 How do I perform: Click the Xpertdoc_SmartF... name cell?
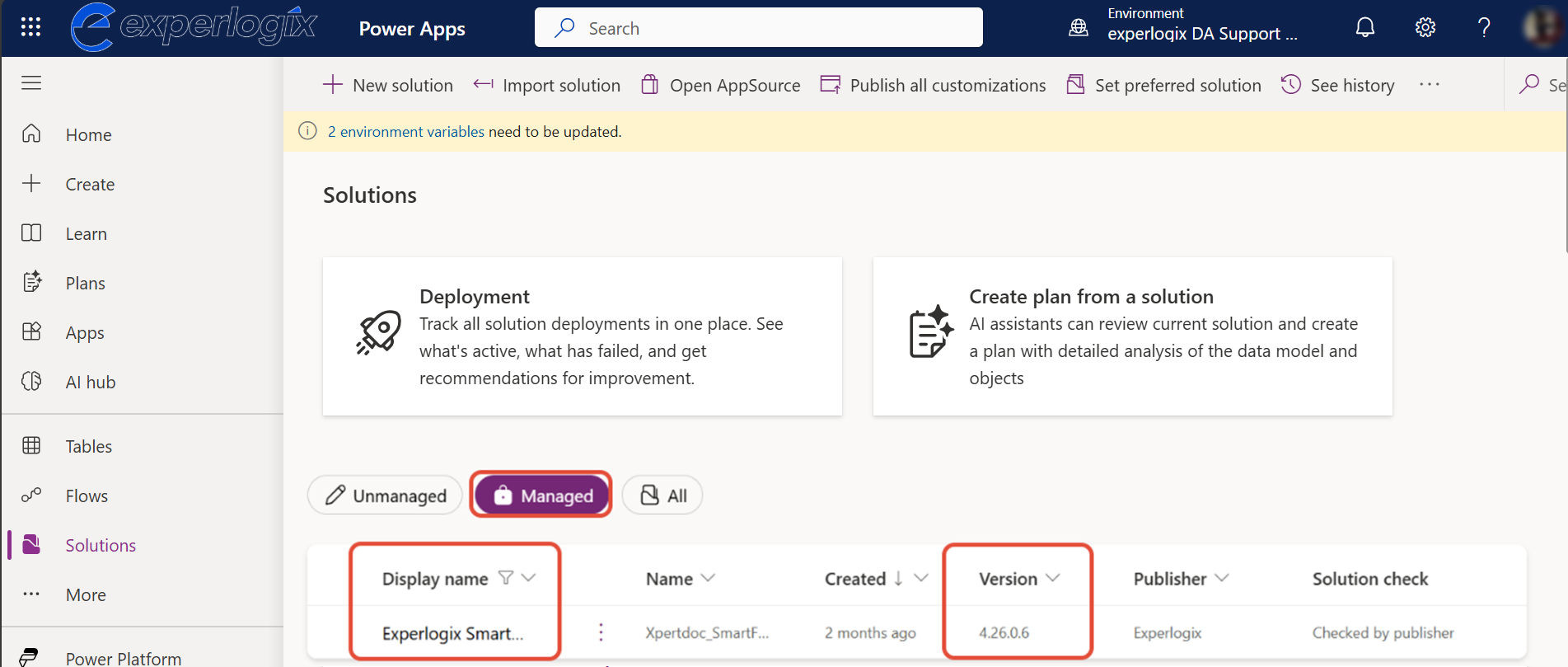[x=707, y=632]
